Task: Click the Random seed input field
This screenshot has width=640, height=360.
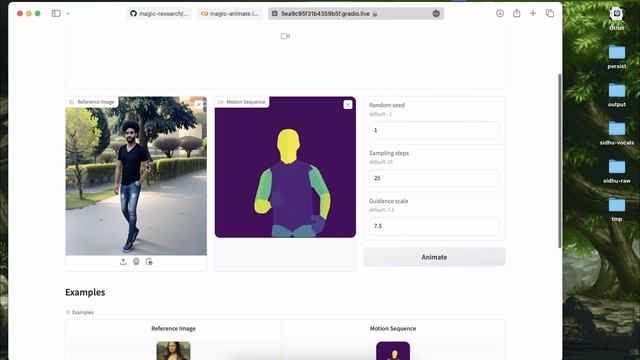Action: coord(434,130)
